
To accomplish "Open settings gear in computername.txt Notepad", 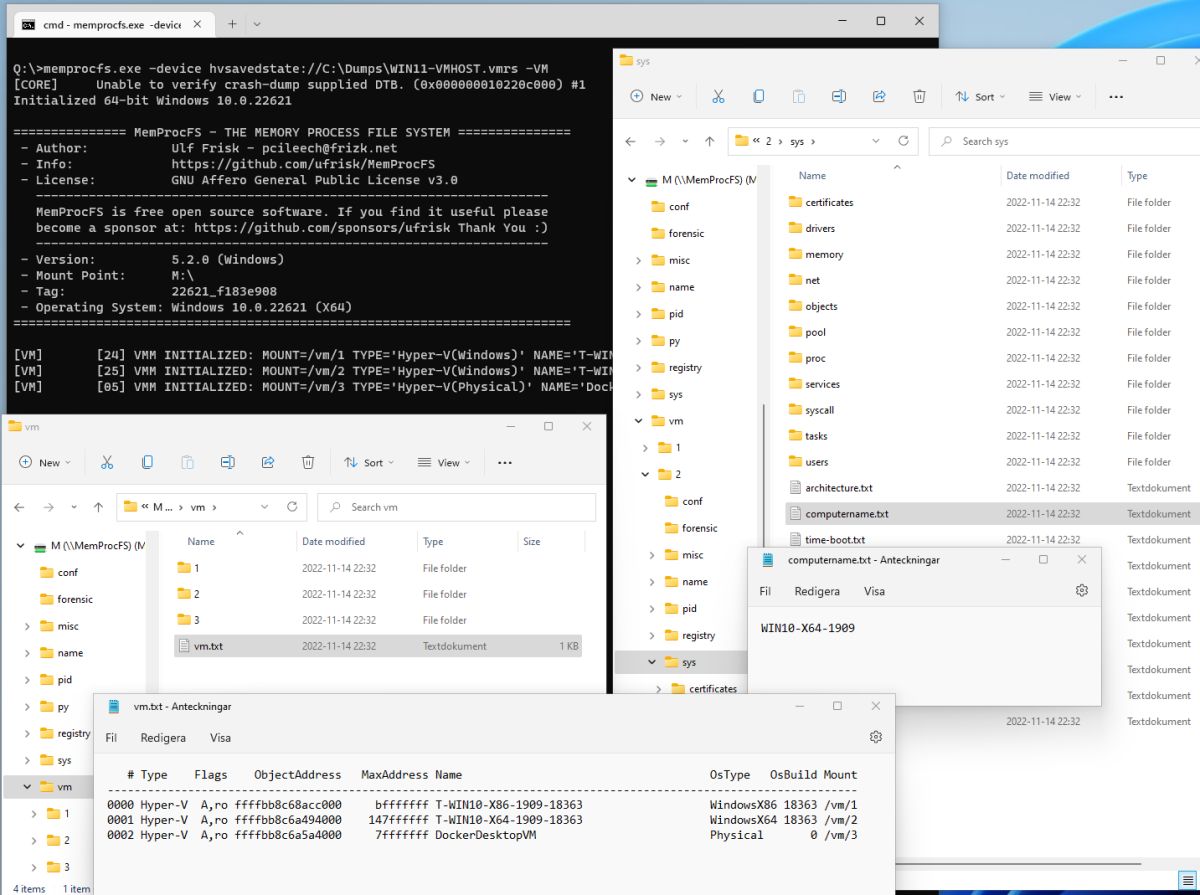I will click(1081, 591).
